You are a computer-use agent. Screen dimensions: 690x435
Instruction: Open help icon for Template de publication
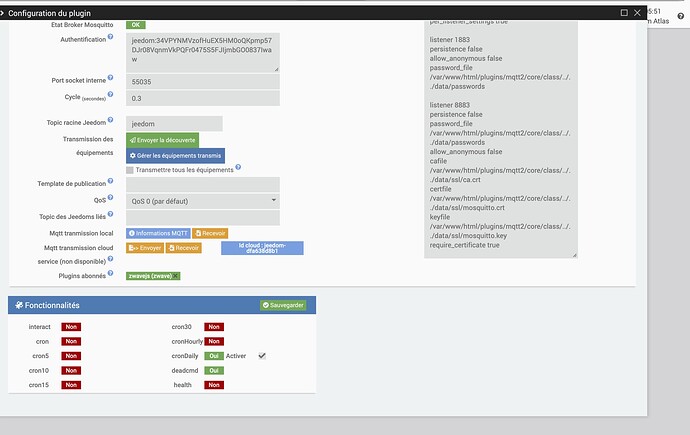pyautogui.click(x=110, y=181)
